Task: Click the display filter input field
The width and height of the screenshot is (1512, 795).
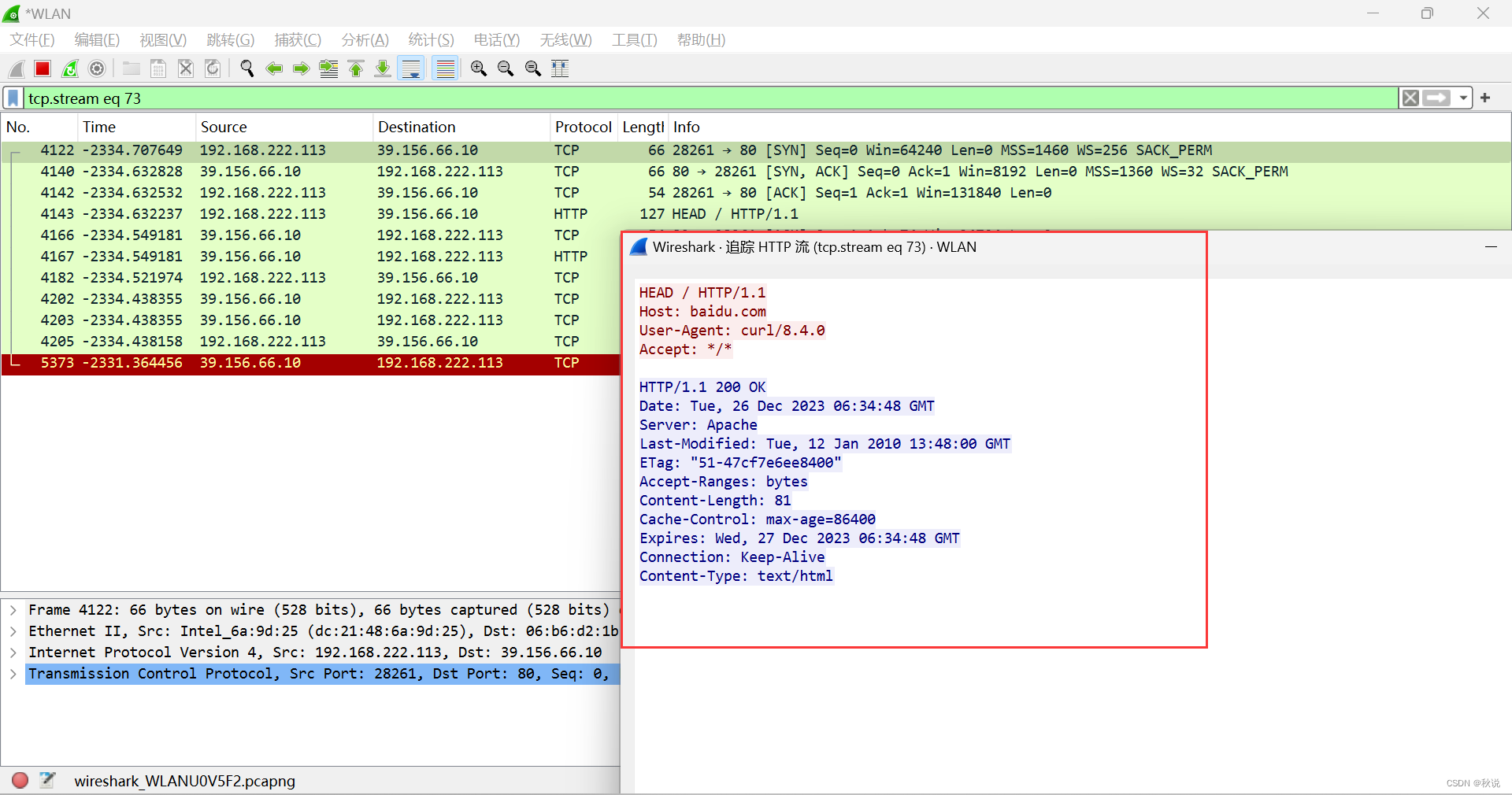Action: click(711, 98)
